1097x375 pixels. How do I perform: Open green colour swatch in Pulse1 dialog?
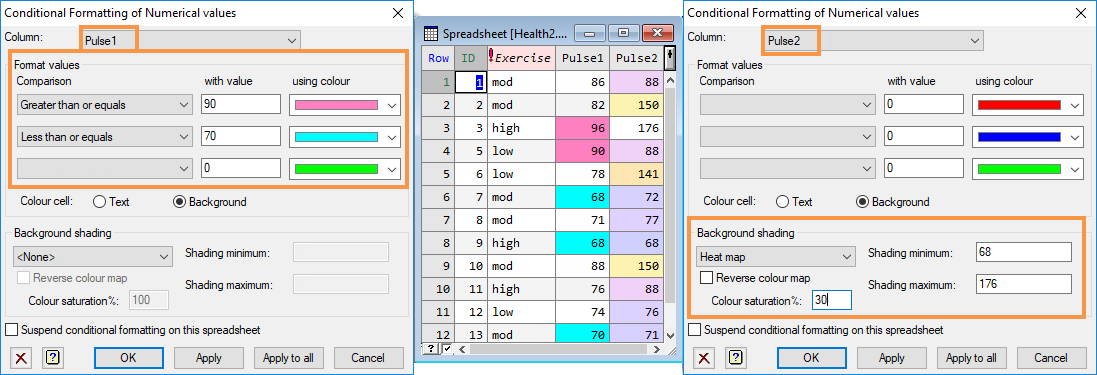[345, 169]
